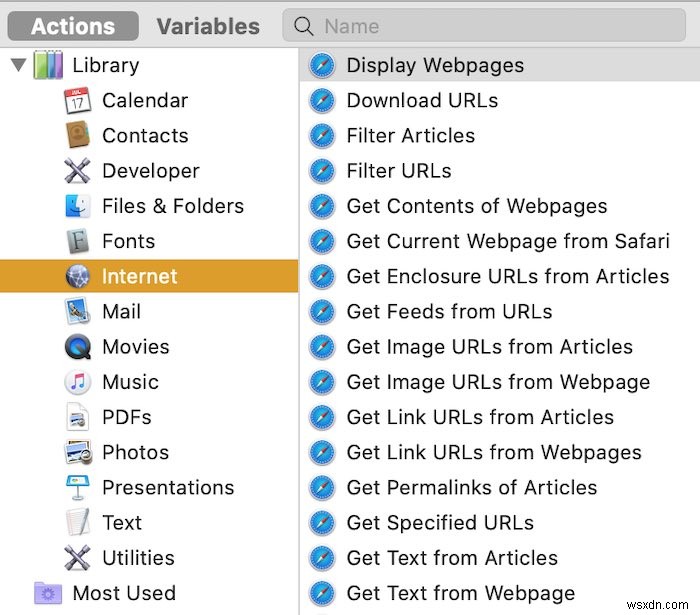Click the Library bookshelf icon
The image size is (700, 615).
pyautogui.click(x=48, y=65)
